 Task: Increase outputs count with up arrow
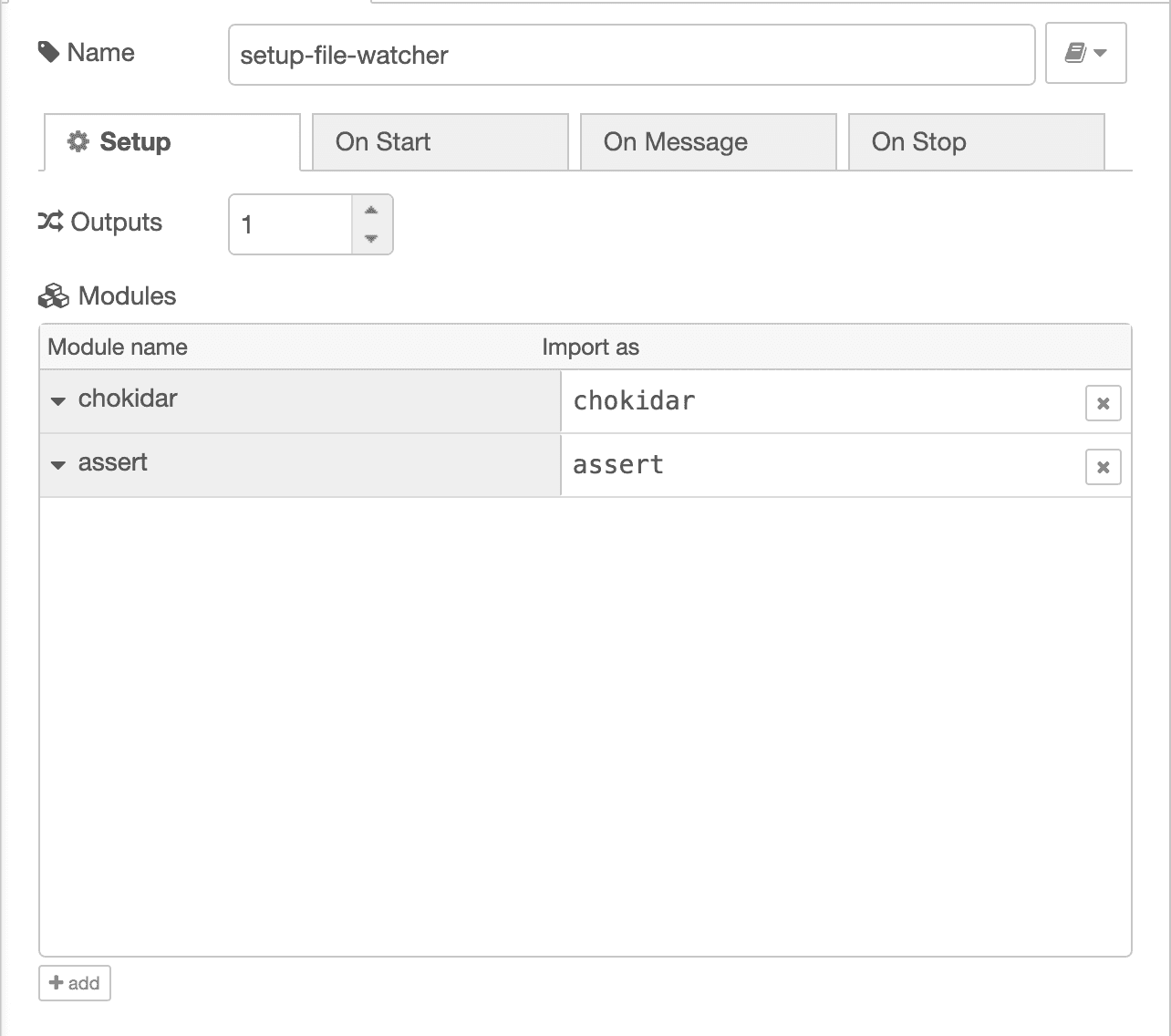371,211
